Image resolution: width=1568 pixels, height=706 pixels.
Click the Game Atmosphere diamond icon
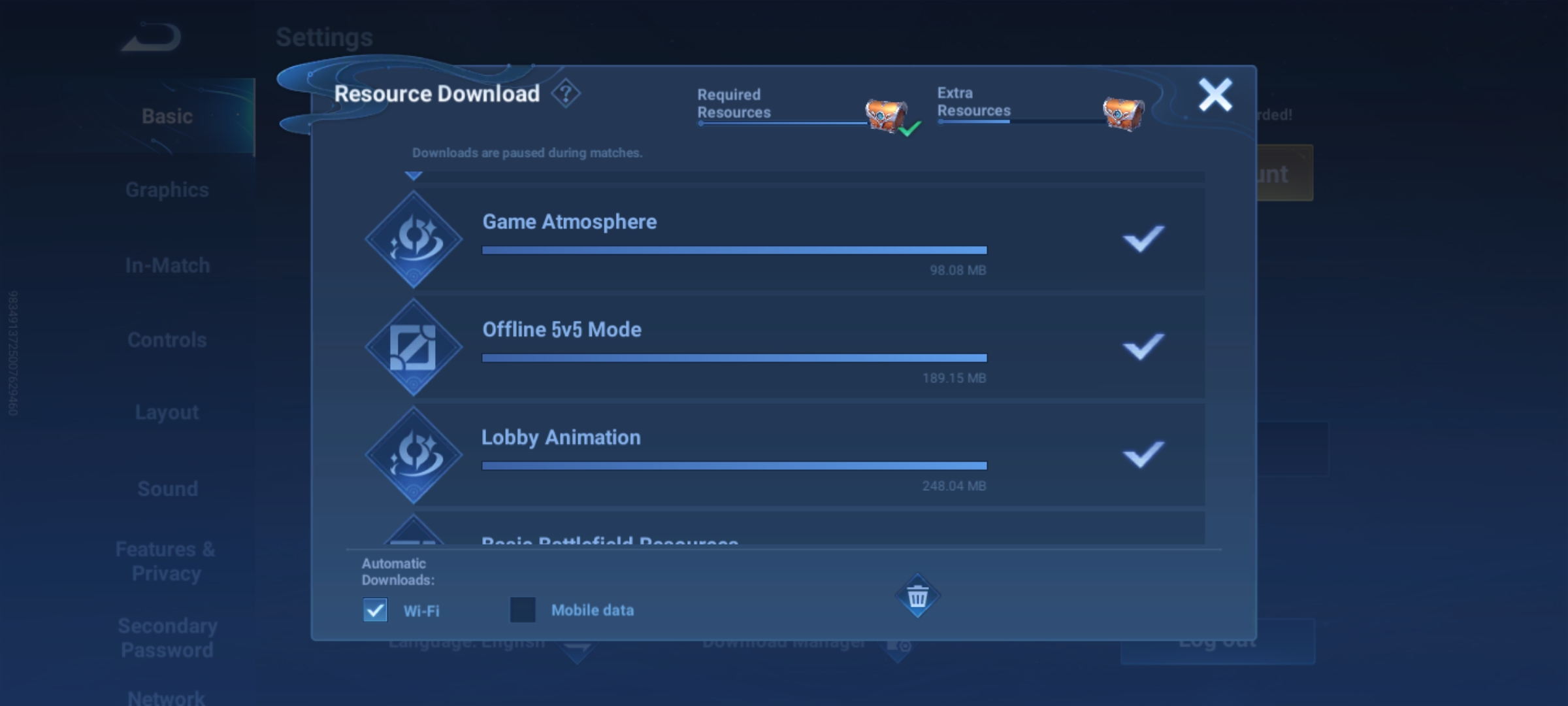coord(414,239)
